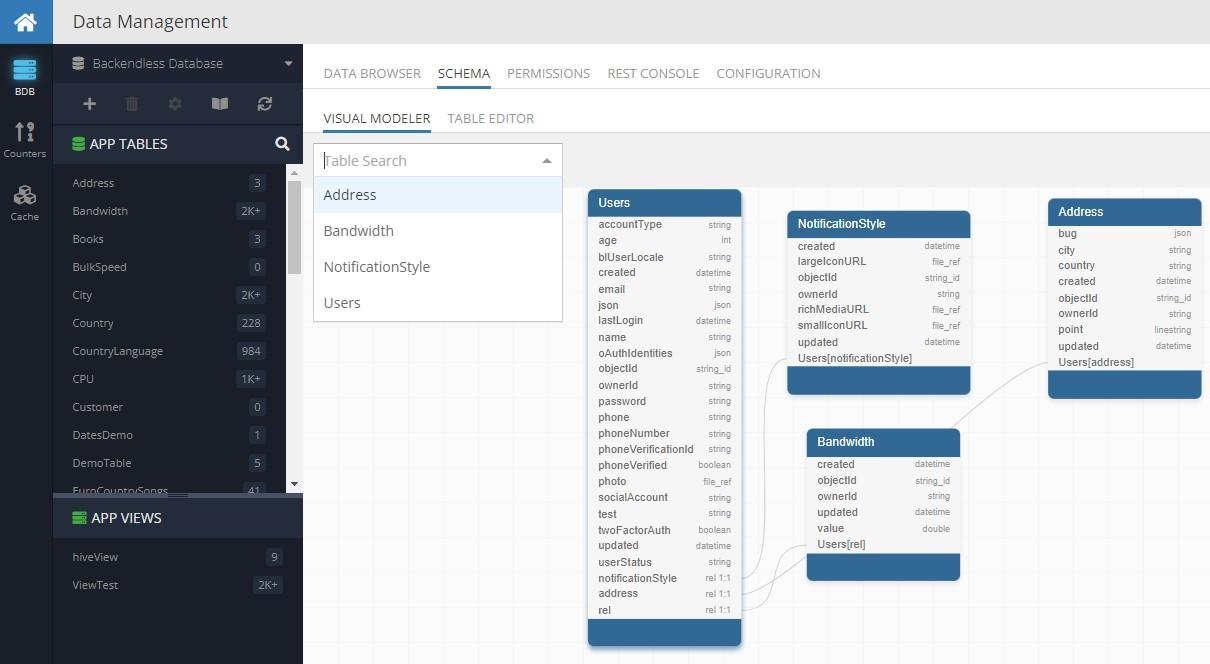This screenshot has height=664, width=1210.
Task: Click the sidebar scrollbar down arrow
Action: click(x=294, y=484)
